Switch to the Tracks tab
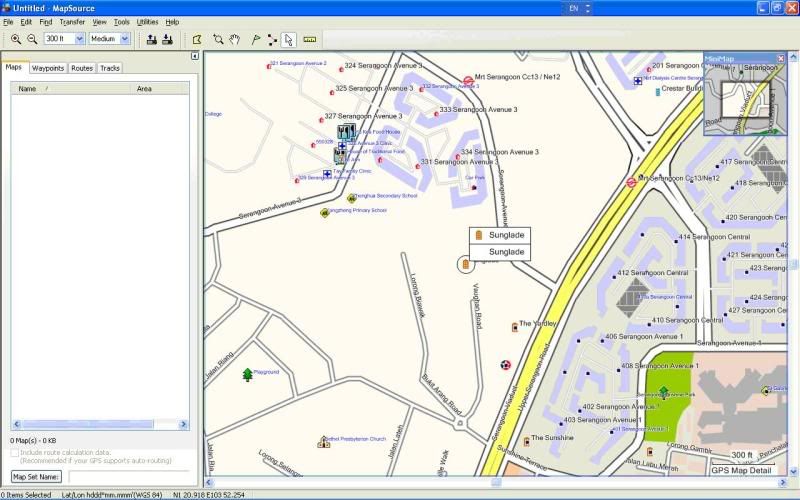Viewport: 800px width, 500px height. click(110, 68)
